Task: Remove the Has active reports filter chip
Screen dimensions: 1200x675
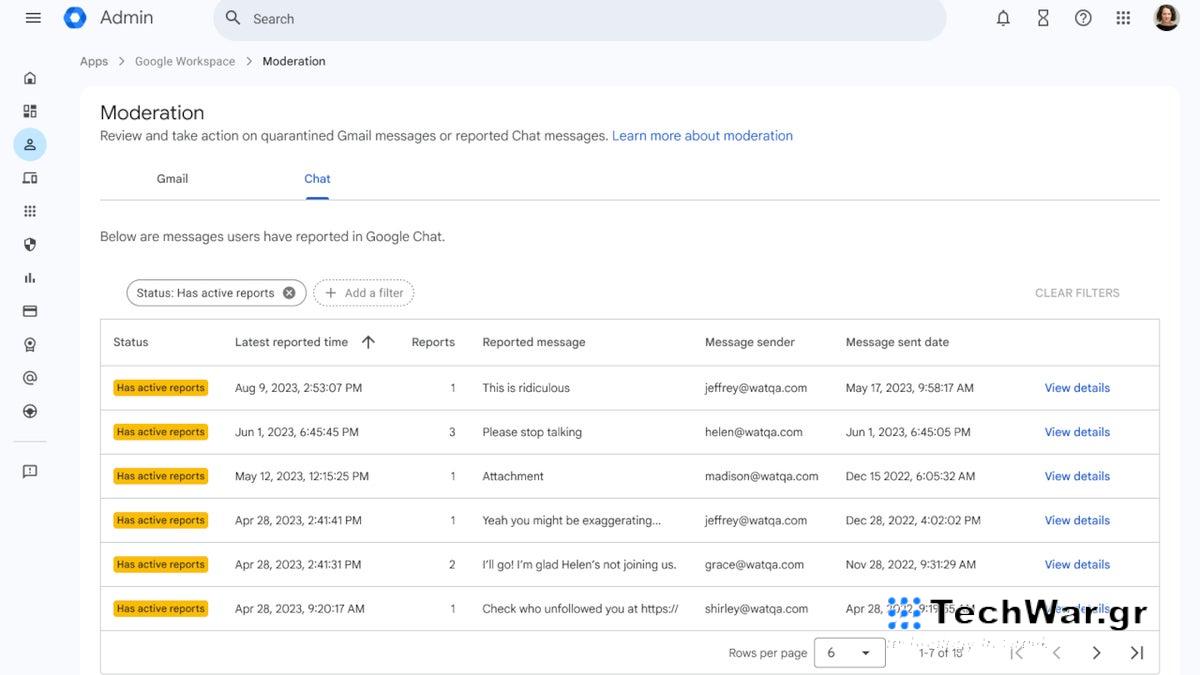Action: 289,293
